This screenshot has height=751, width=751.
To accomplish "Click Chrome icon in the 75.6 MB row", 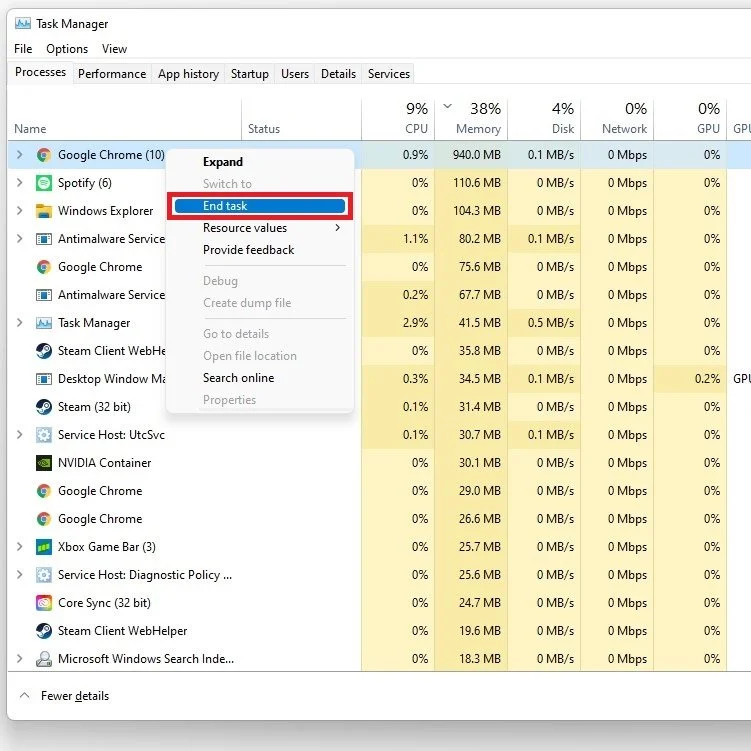I will [44, 267].
